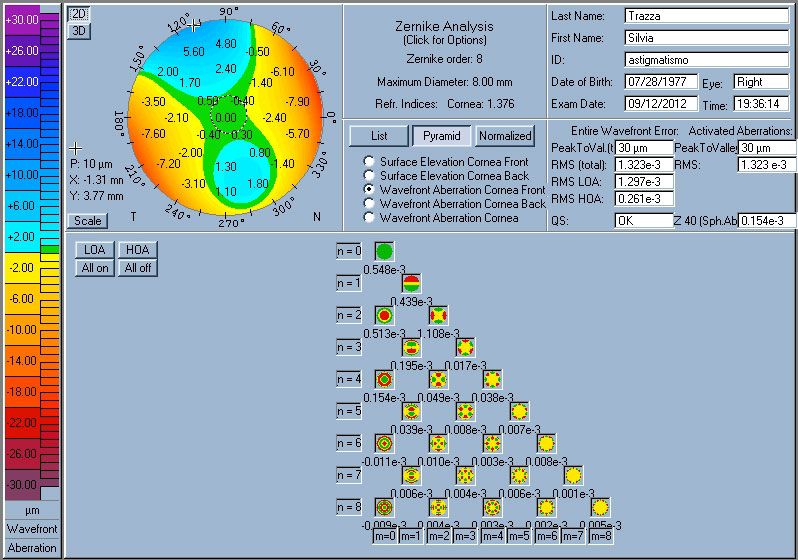The image size is (798, 560).
Task: Switch to the Normalized view
Action: tap(504, 135)
